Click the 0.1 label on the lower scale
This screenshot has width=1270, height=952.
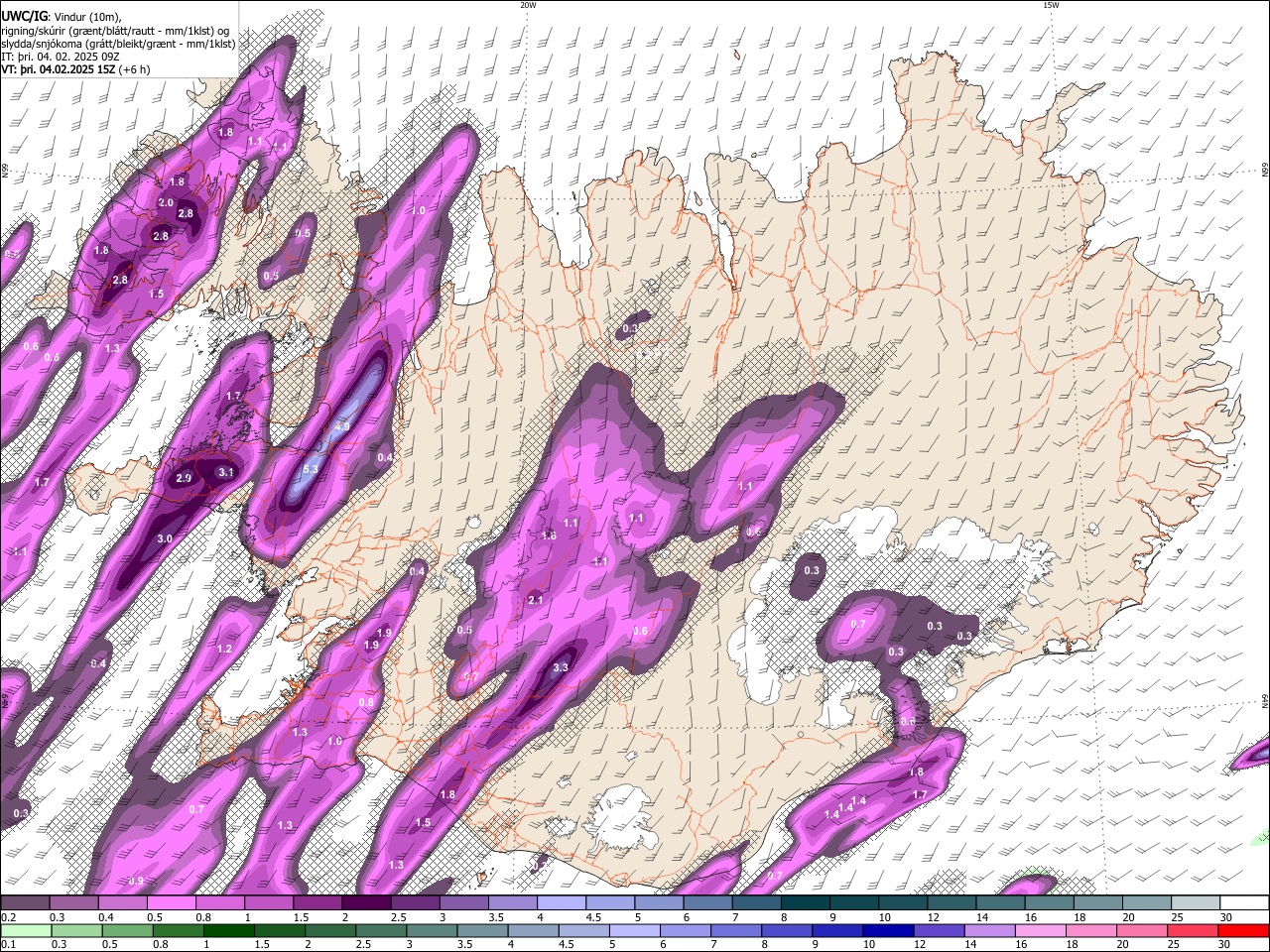click(8, 944)
